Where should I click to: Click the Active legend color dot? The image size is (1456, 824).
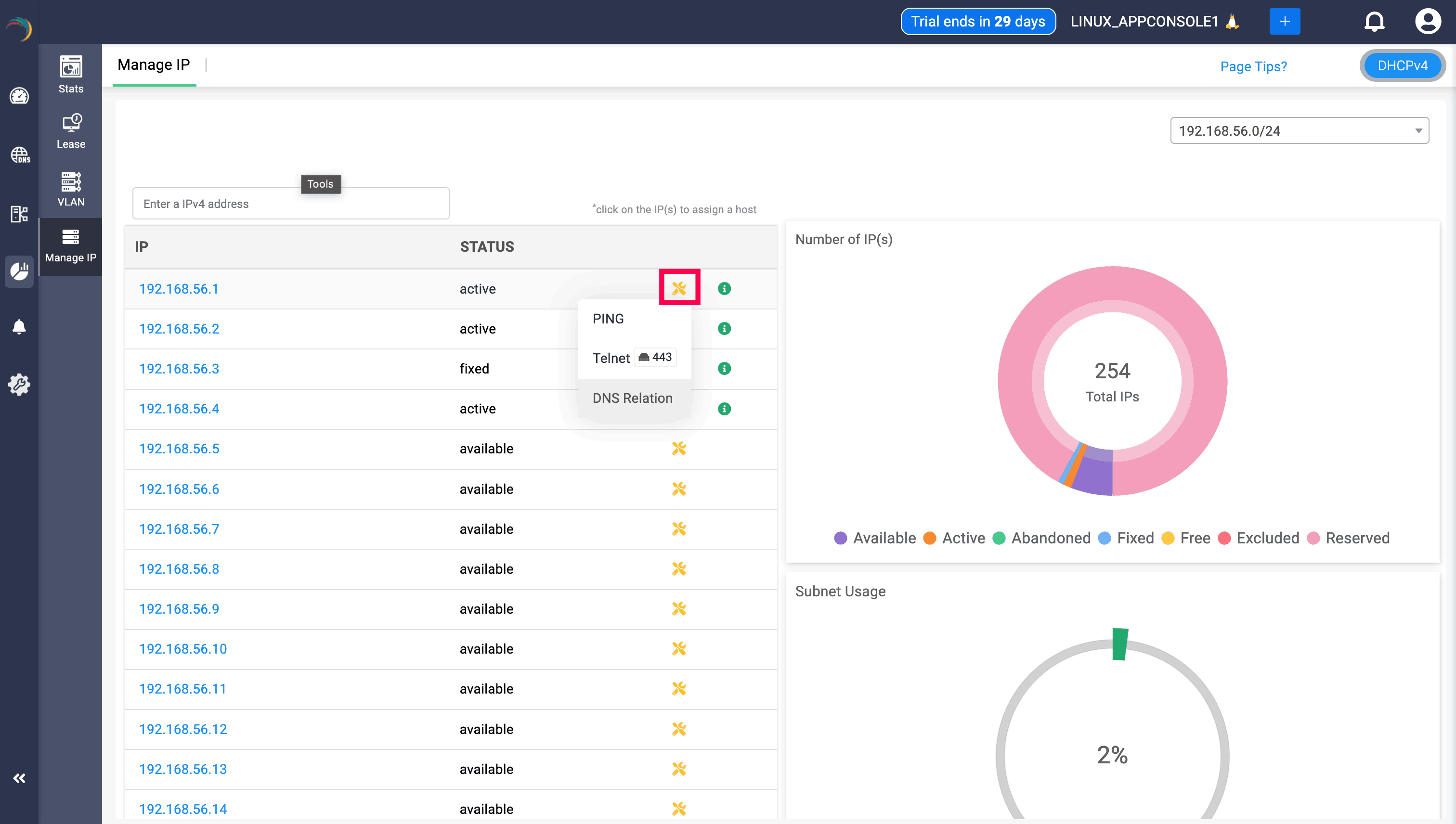930,538
